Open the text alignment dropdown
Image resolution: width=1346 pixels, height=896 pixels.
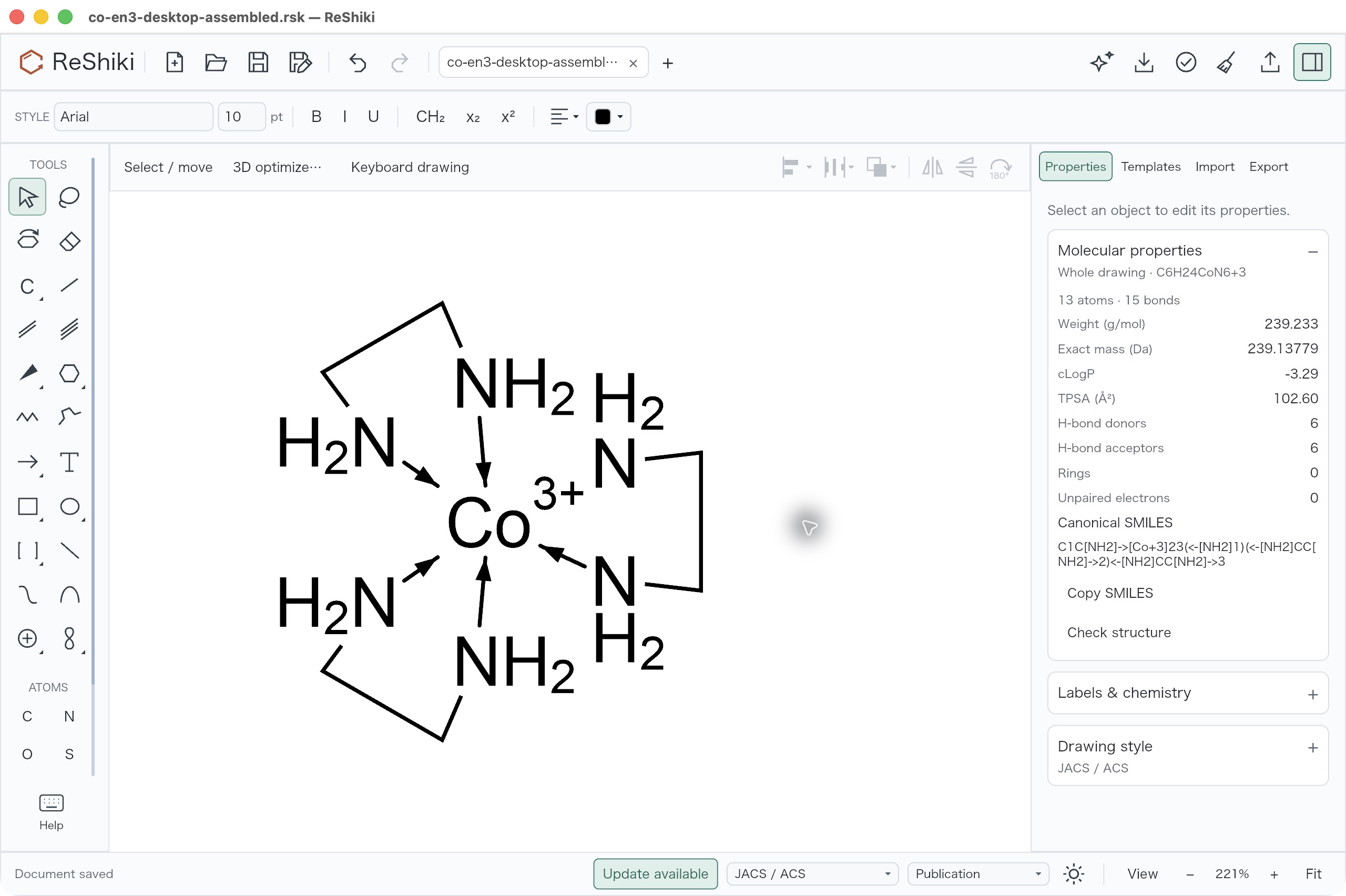point(564,117)
